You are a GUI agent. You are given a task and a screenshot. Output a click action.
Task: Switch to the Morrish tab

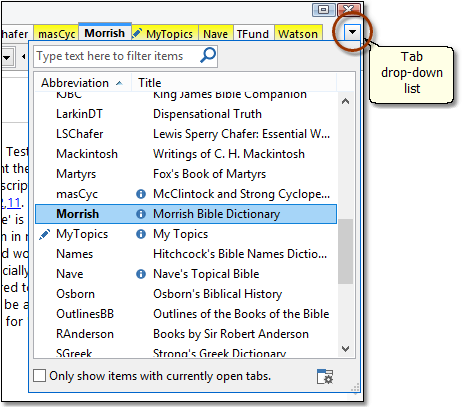point(105,33)
